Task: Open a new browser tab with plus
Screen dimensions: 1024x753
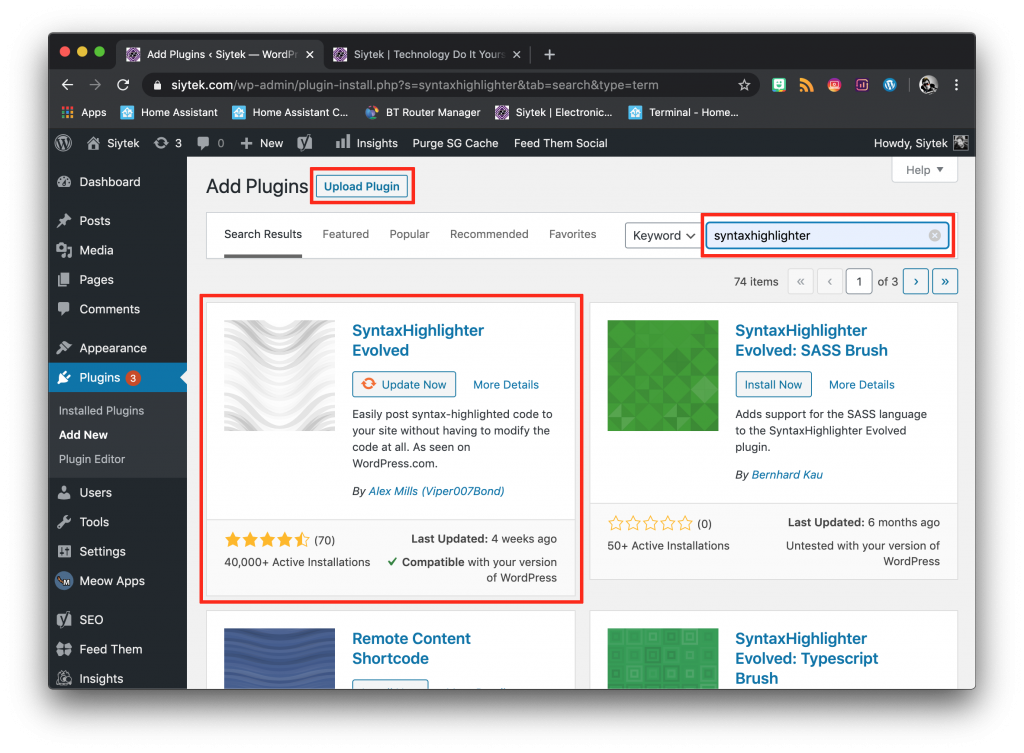Action: tap(549, 55)
